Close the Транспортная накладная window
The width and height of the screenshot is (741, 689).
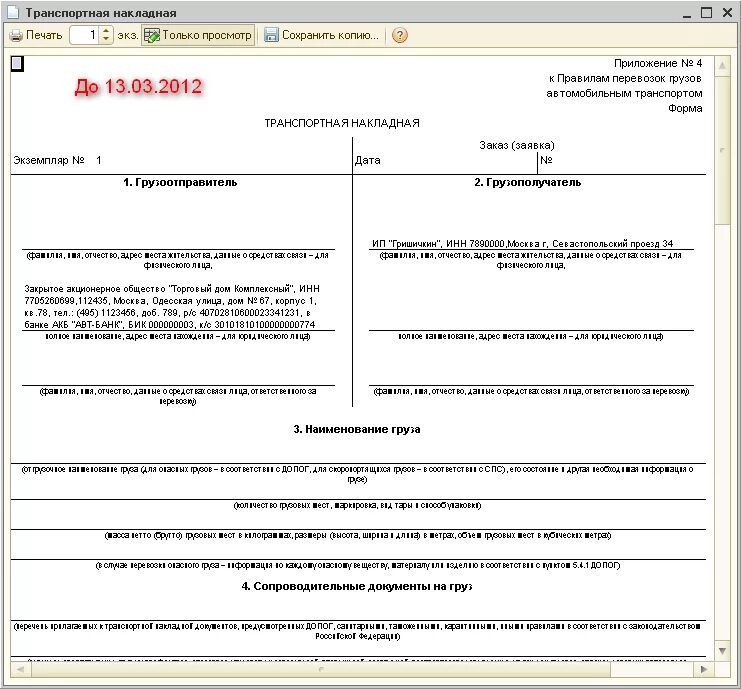728,13
